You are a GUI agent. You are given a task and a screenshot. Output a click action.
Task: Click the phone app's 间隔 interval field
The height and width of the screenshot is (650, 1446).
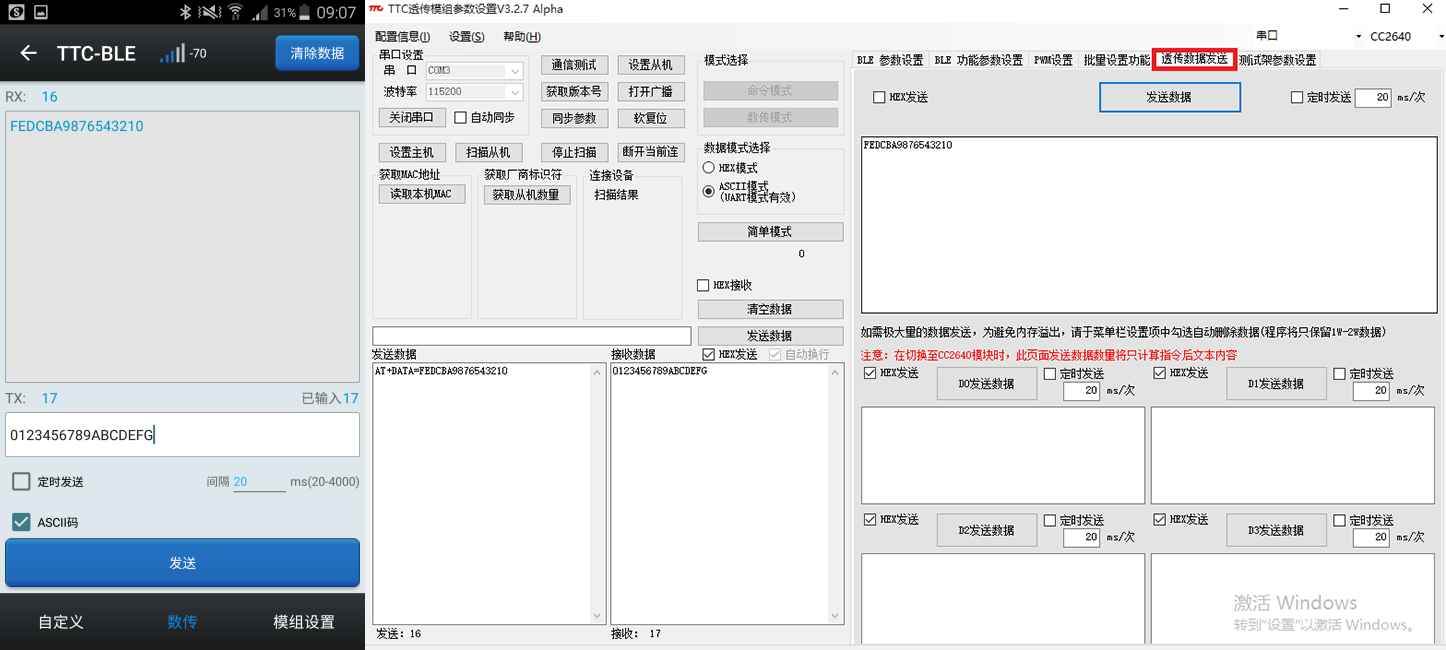259,482
